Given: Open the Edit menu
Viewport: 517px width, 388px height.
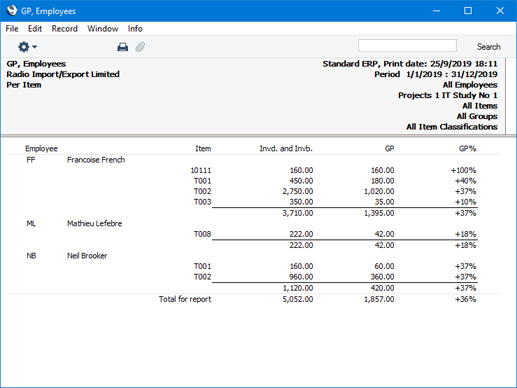Looking at the screenshot, I should click(x=35, y=29).
